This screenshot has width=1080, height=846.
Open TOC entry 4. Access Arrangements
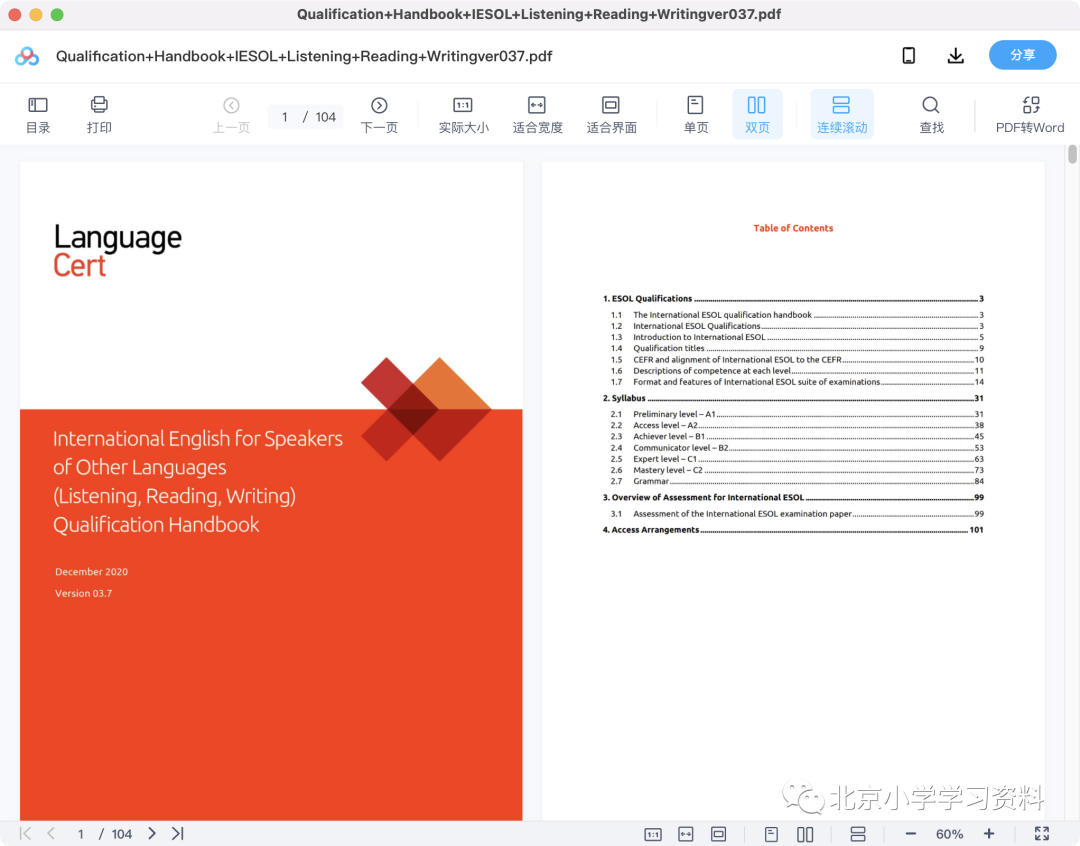tap(793, 530)
